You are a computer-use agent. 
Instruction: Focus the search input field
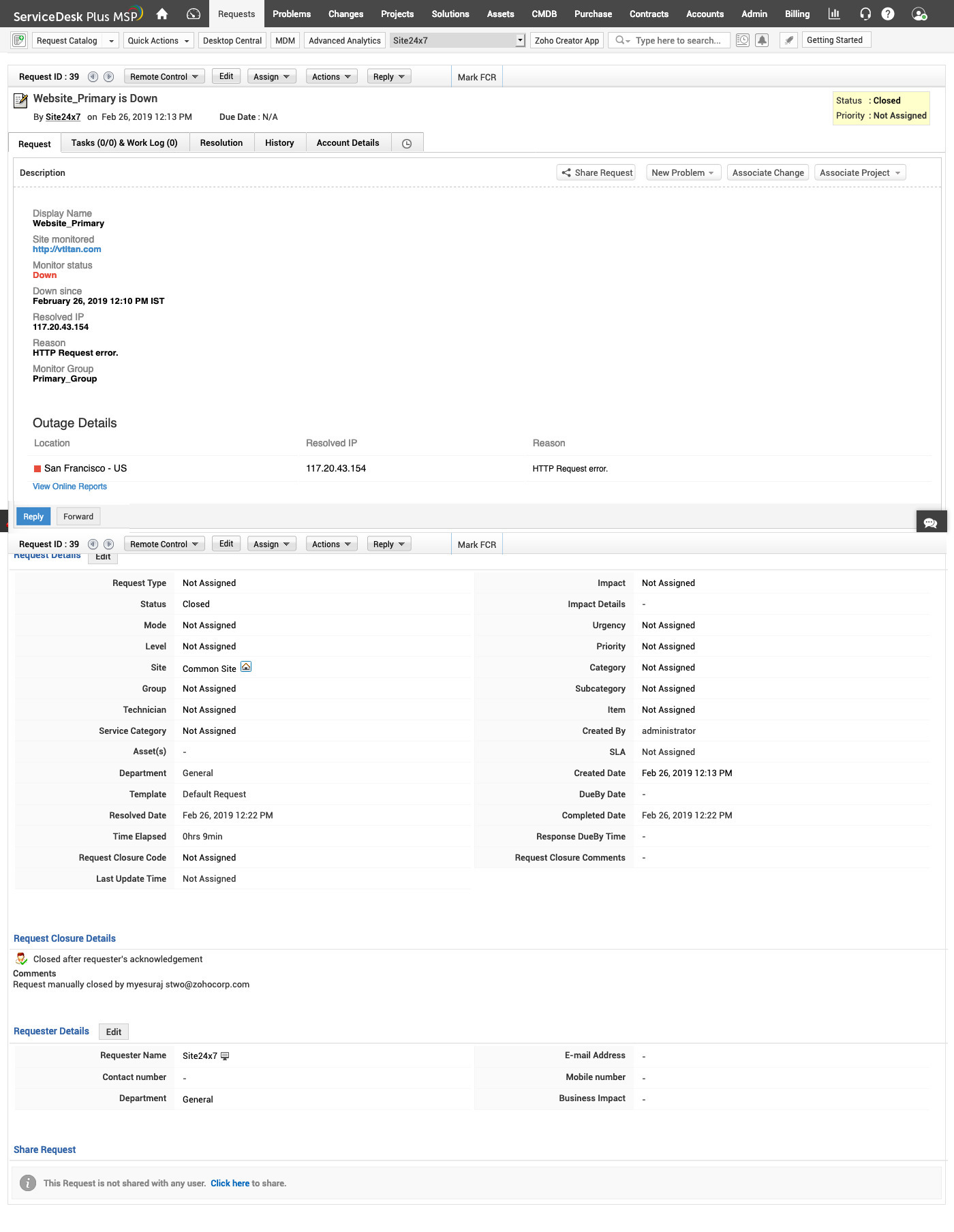679,40
